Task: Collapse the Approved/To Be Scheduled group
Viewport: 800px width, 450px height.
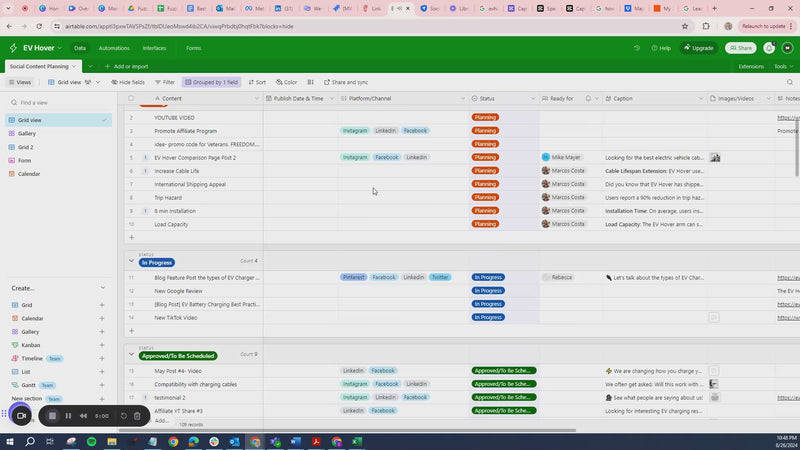Action: pos(131,355)
